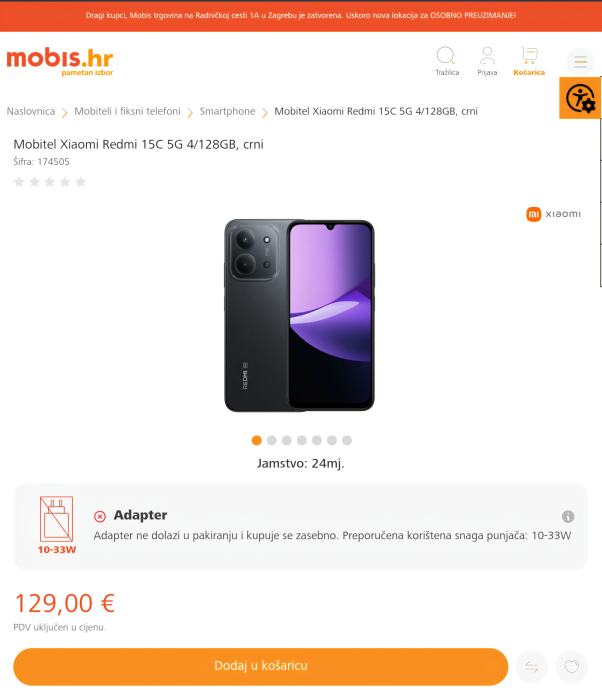Screen dimensions: 602x690
Task: Click the Prijava user account icon
Action: point(487,61)
